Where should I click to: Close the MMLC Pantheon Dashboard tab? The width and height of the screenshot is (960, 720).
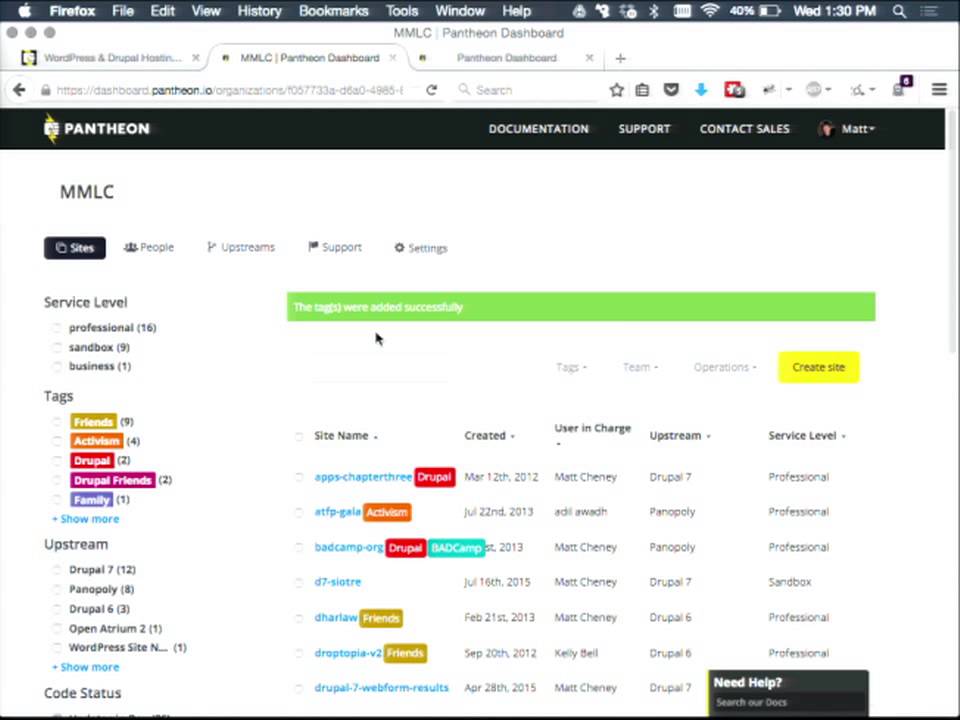[x=393, y=58]
